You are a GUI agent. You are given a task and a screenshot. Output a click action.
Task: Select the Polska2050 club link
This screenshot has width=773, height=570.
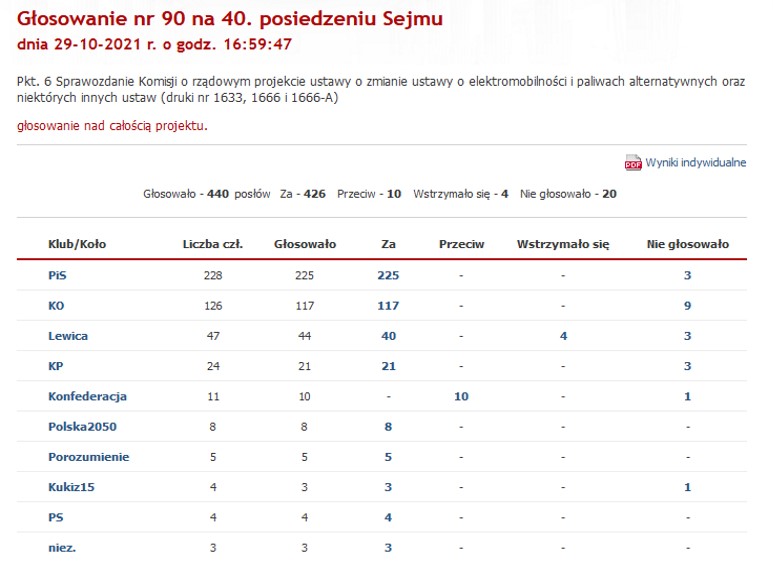click(x=82, y=427)
